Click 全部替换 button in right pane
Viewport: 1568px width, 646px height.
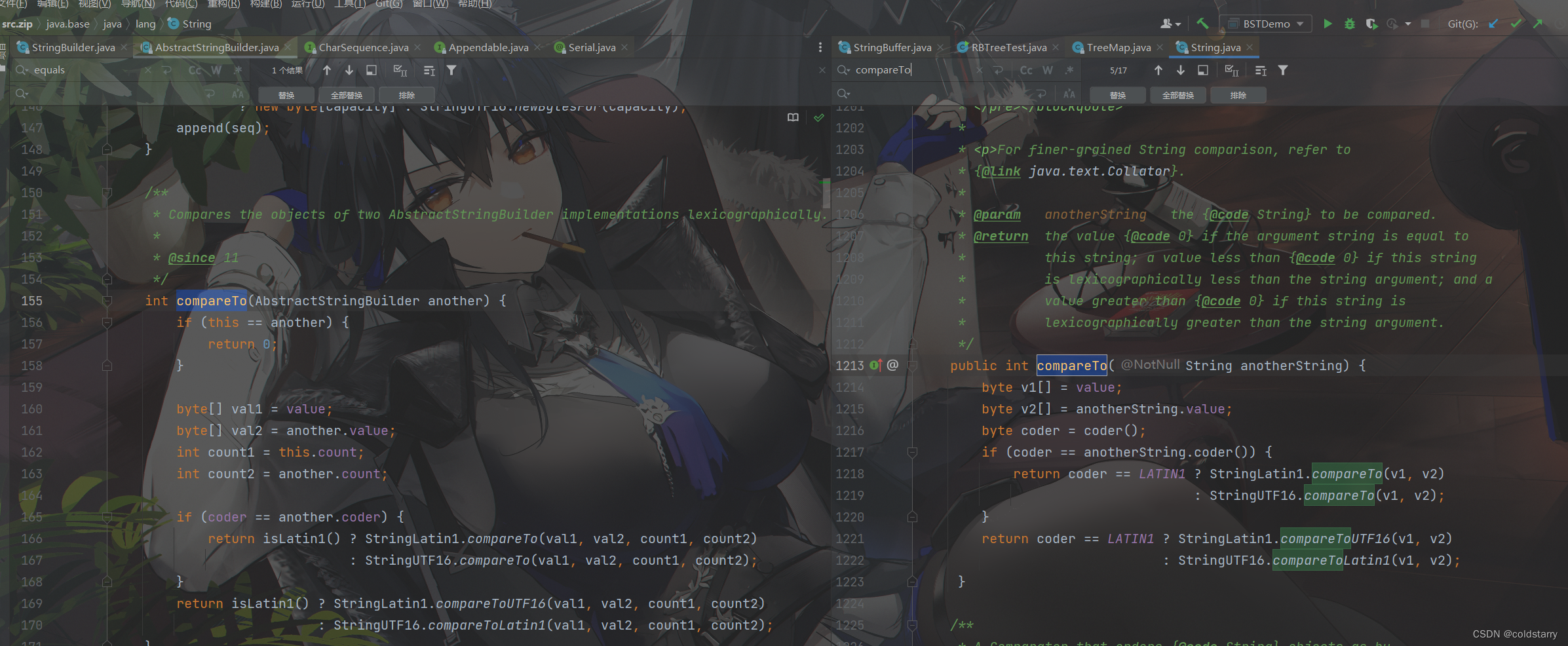[x=1178, y=95]
